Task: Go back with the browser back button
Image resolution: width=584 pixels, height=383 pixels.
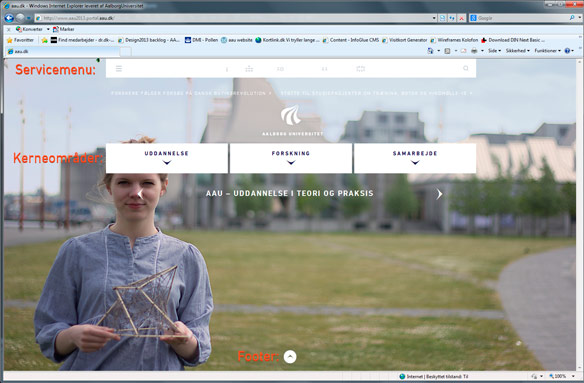Action: click(9, 18)
